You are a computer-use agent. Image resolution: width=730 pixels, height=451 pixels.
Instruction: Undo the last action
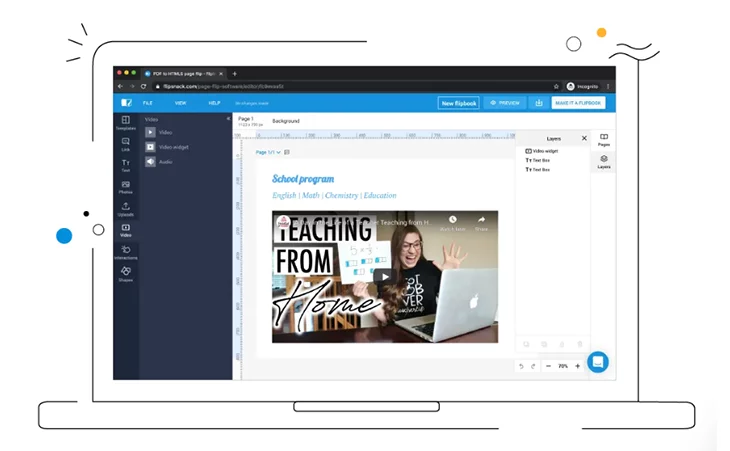tap(521, 366)
